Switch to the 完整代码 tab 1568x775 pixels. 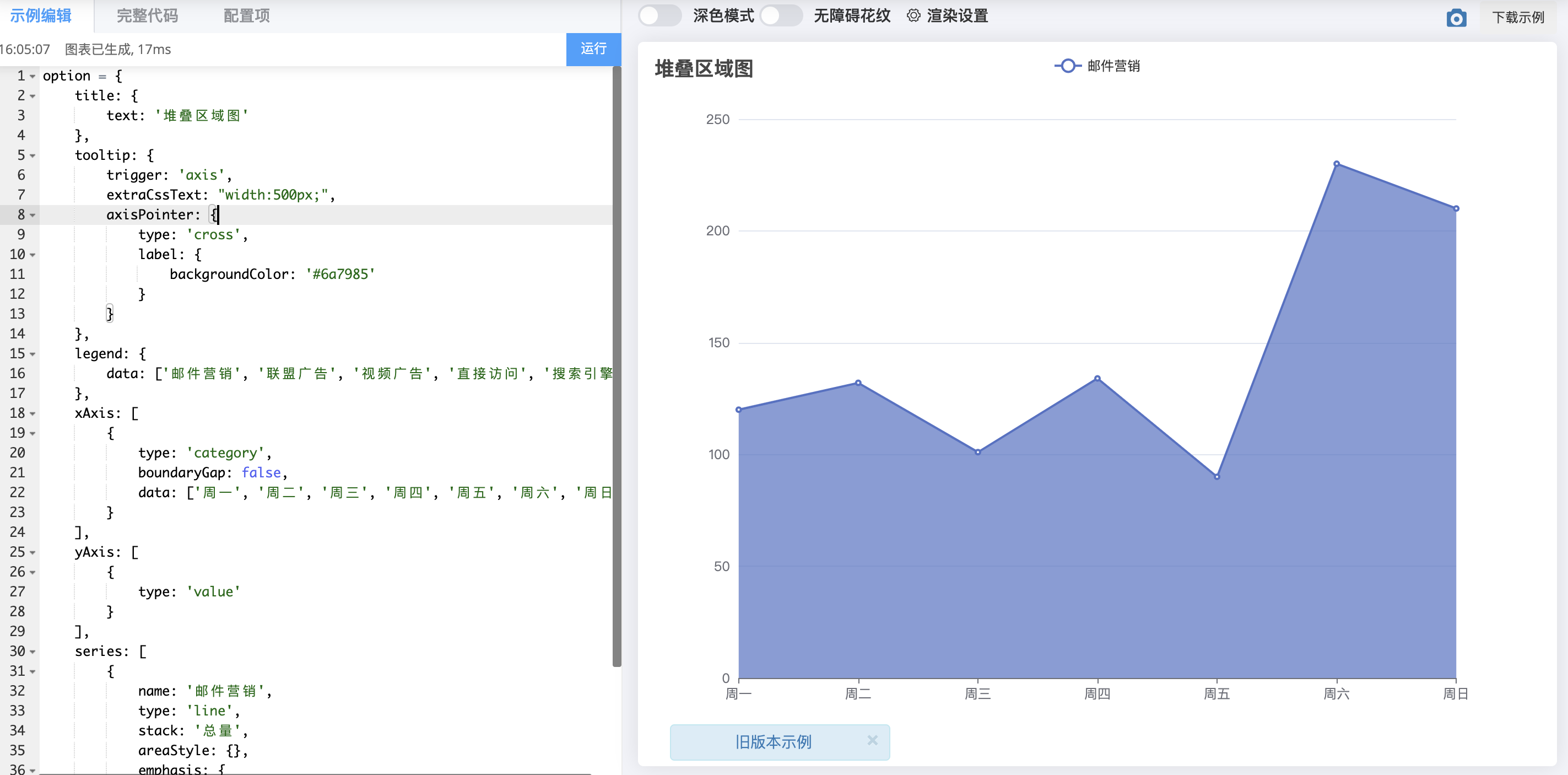[147, 16]
